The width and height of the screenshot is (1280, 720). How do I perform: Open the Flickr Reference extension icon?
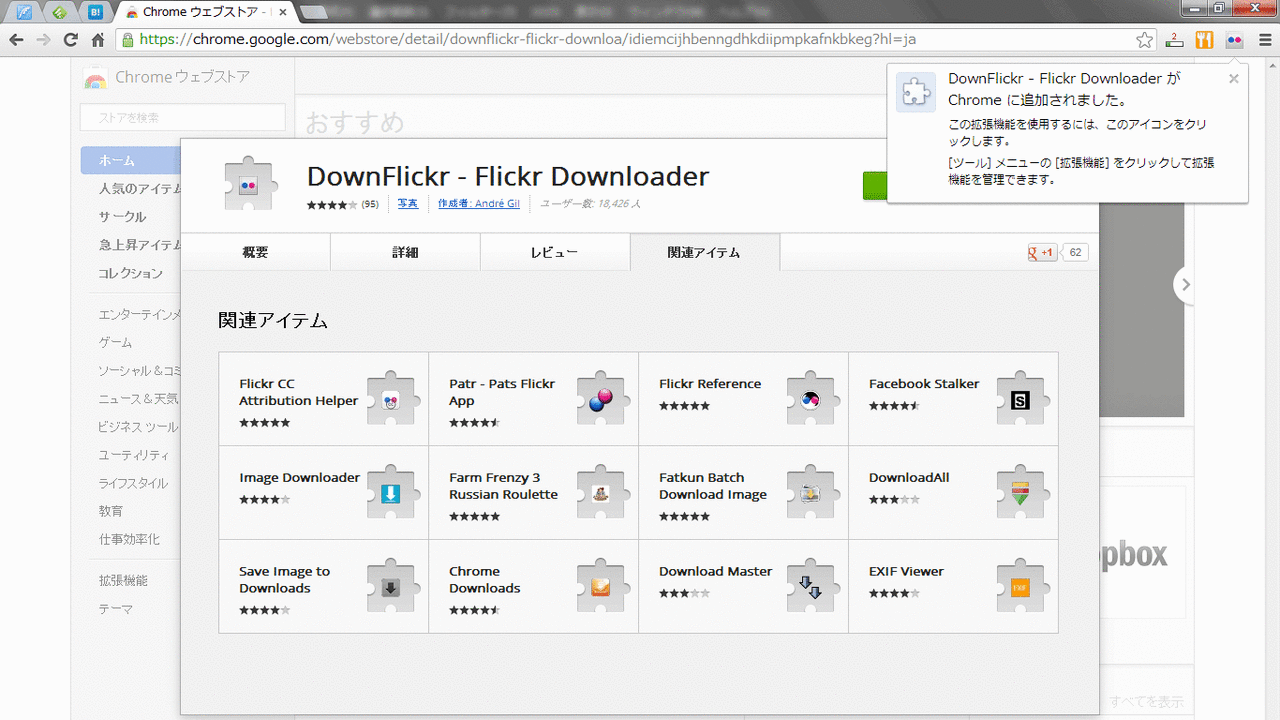pos(811,398)
